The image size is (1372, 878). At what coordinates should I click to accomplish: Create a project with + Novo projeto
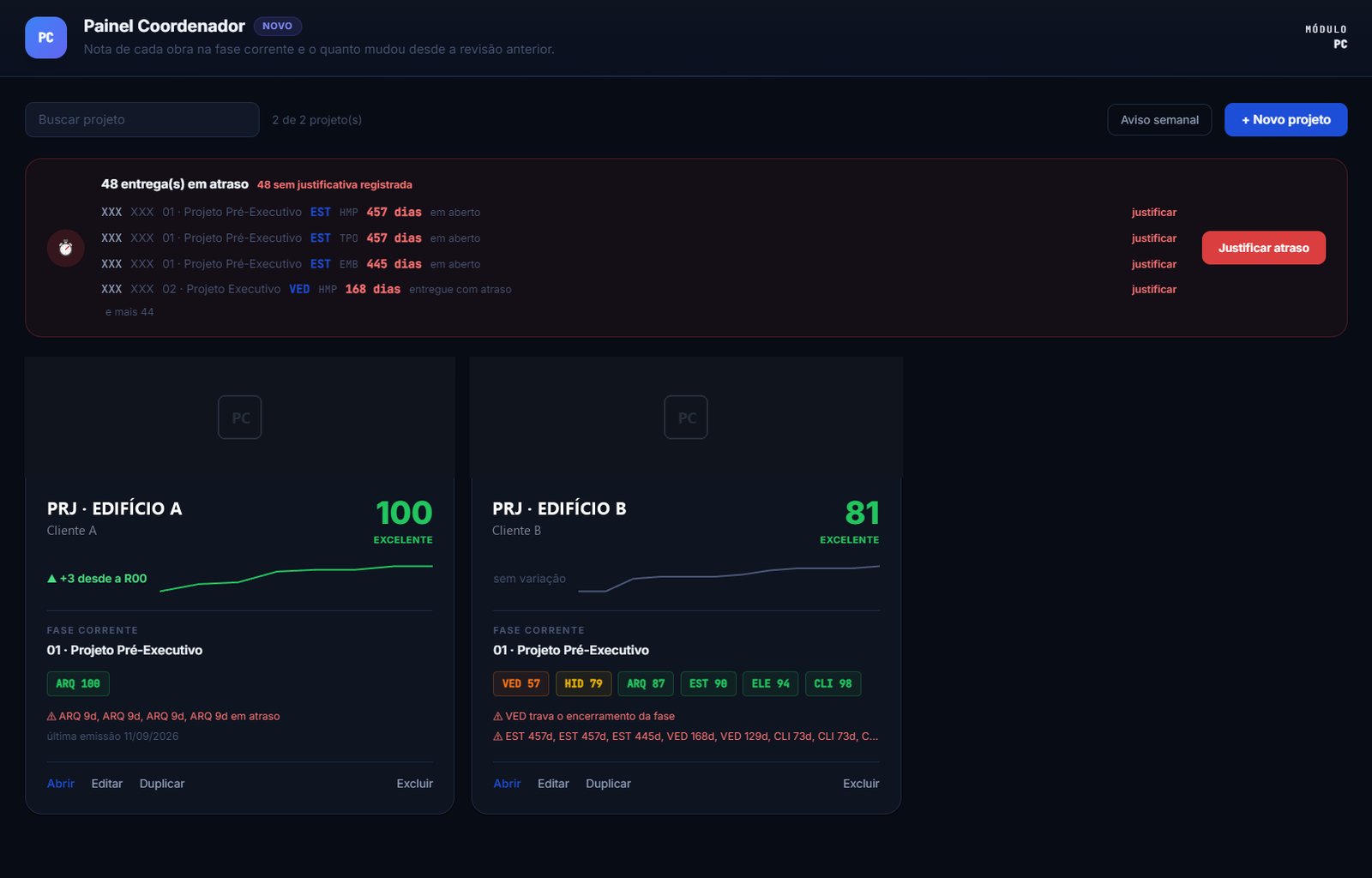pos(1285,119)
